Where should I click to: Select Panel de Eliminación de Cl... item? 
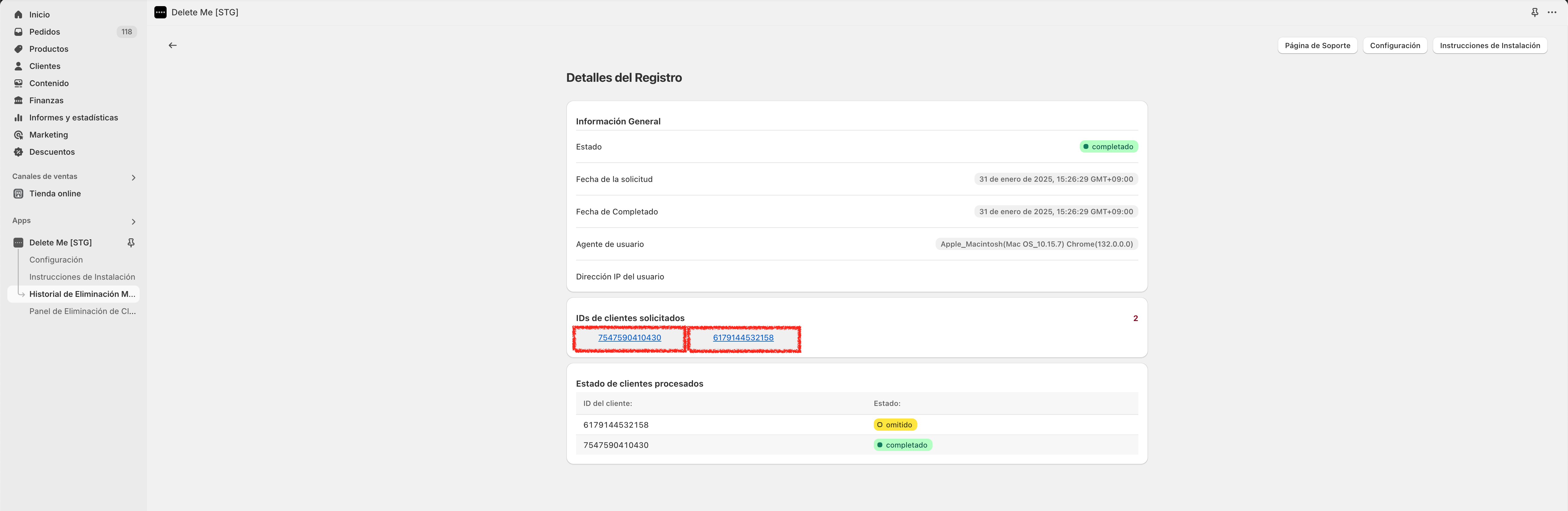tap(82, 311)
